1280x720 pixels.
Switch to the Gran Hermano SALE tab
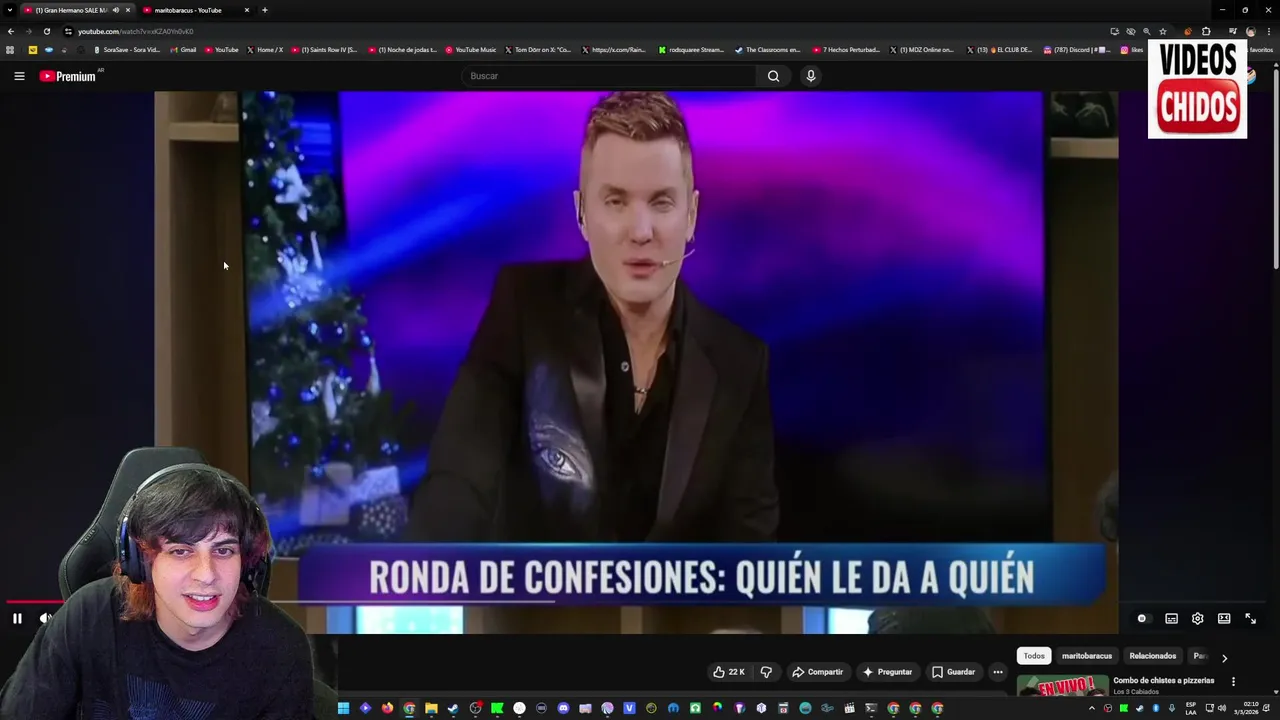click(77, 10)
